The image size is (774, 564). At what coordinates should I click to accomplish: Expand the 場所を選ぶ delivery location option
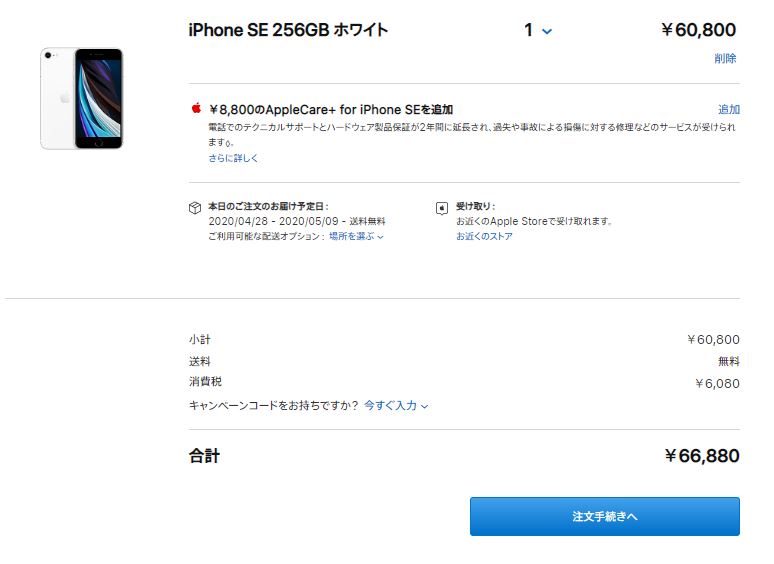(356, 236)
